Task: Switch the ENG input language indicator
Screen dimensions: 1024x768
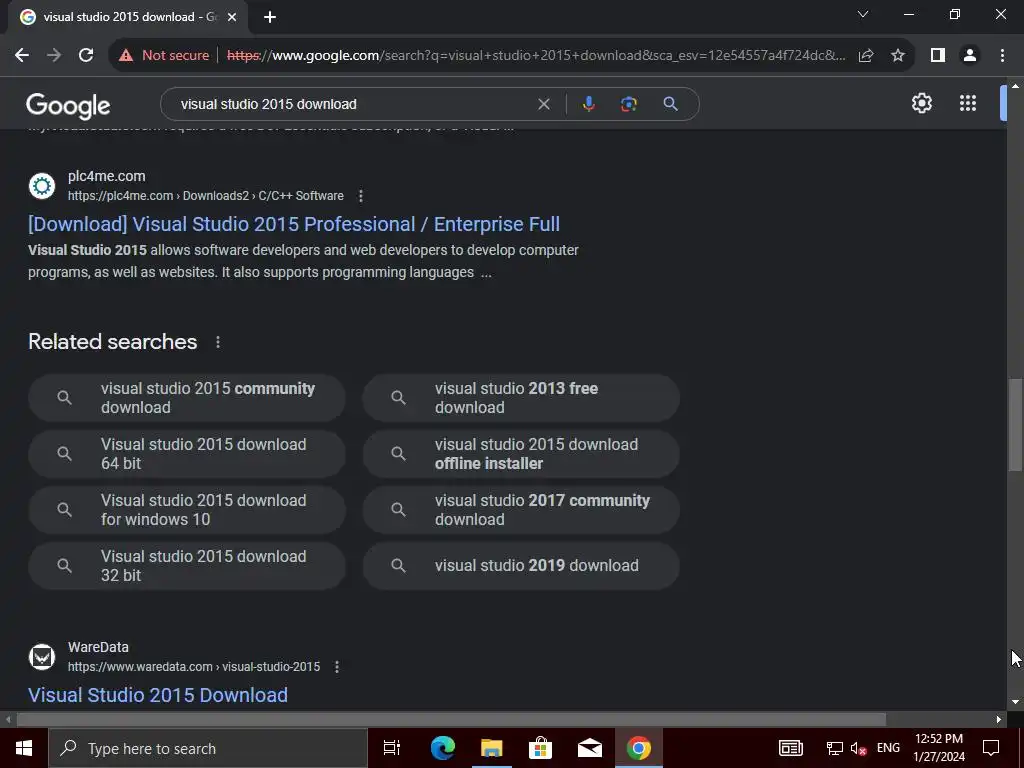Action: [x=888, y=748]
